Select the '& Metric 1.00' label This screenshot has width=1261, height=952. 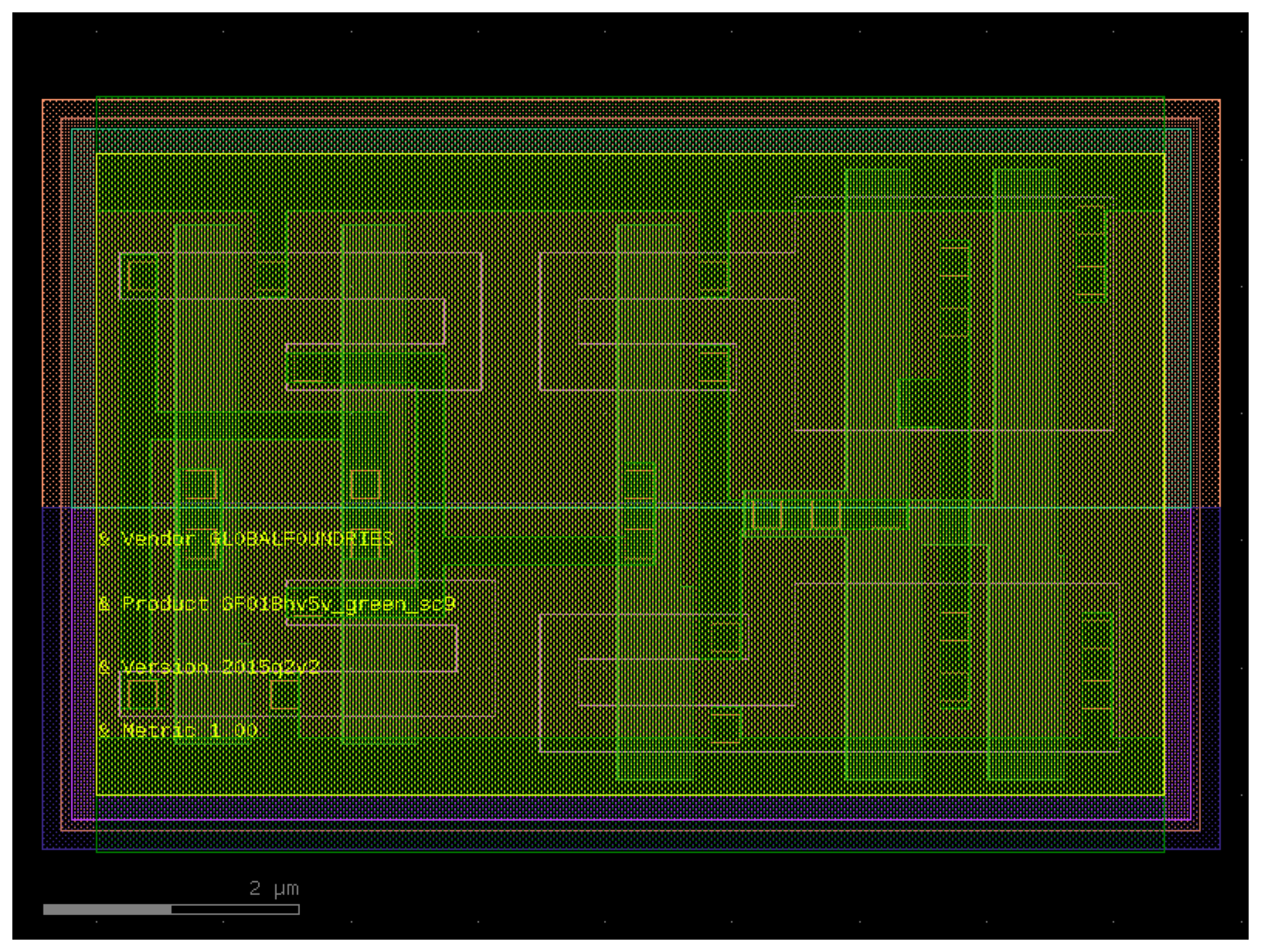(x=178, y=730)
